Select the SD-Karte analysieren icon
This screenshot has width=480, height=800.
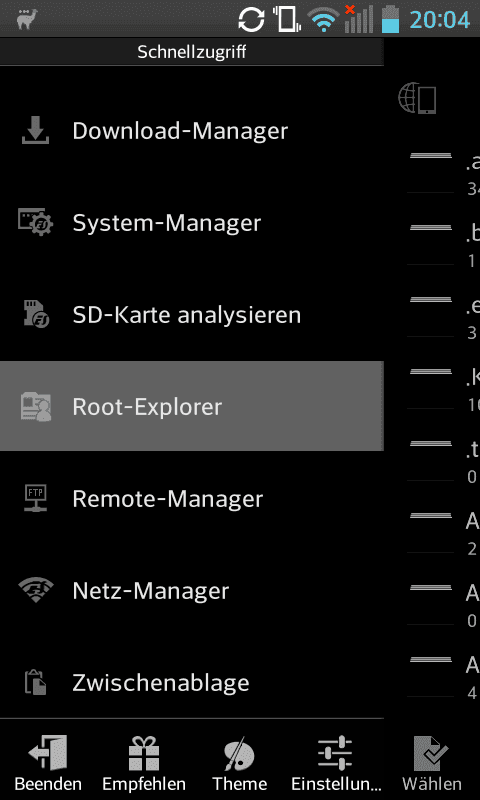click(35, 314)
